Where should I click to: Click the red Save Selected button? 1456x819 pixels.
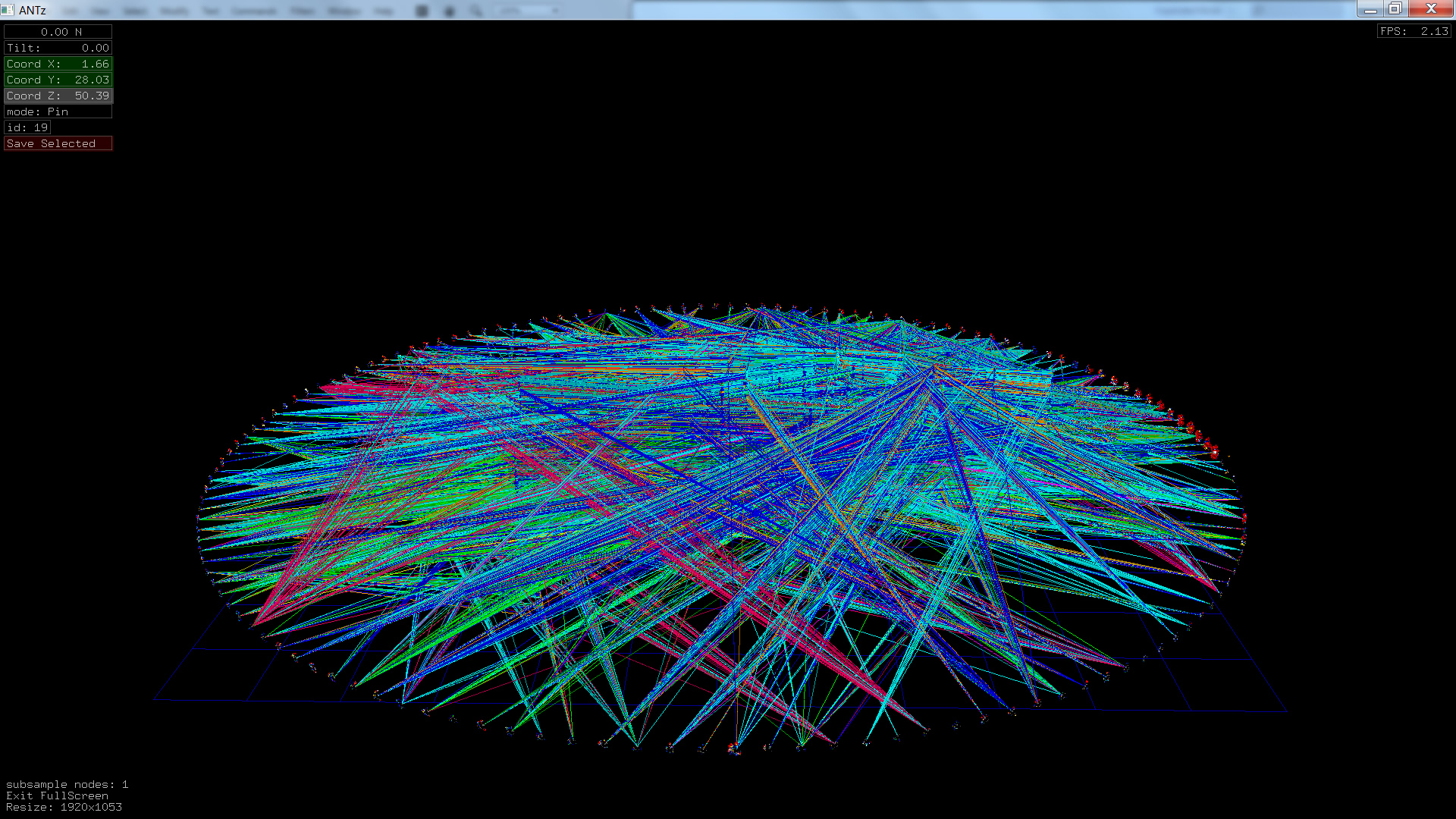tap(58, 143)
